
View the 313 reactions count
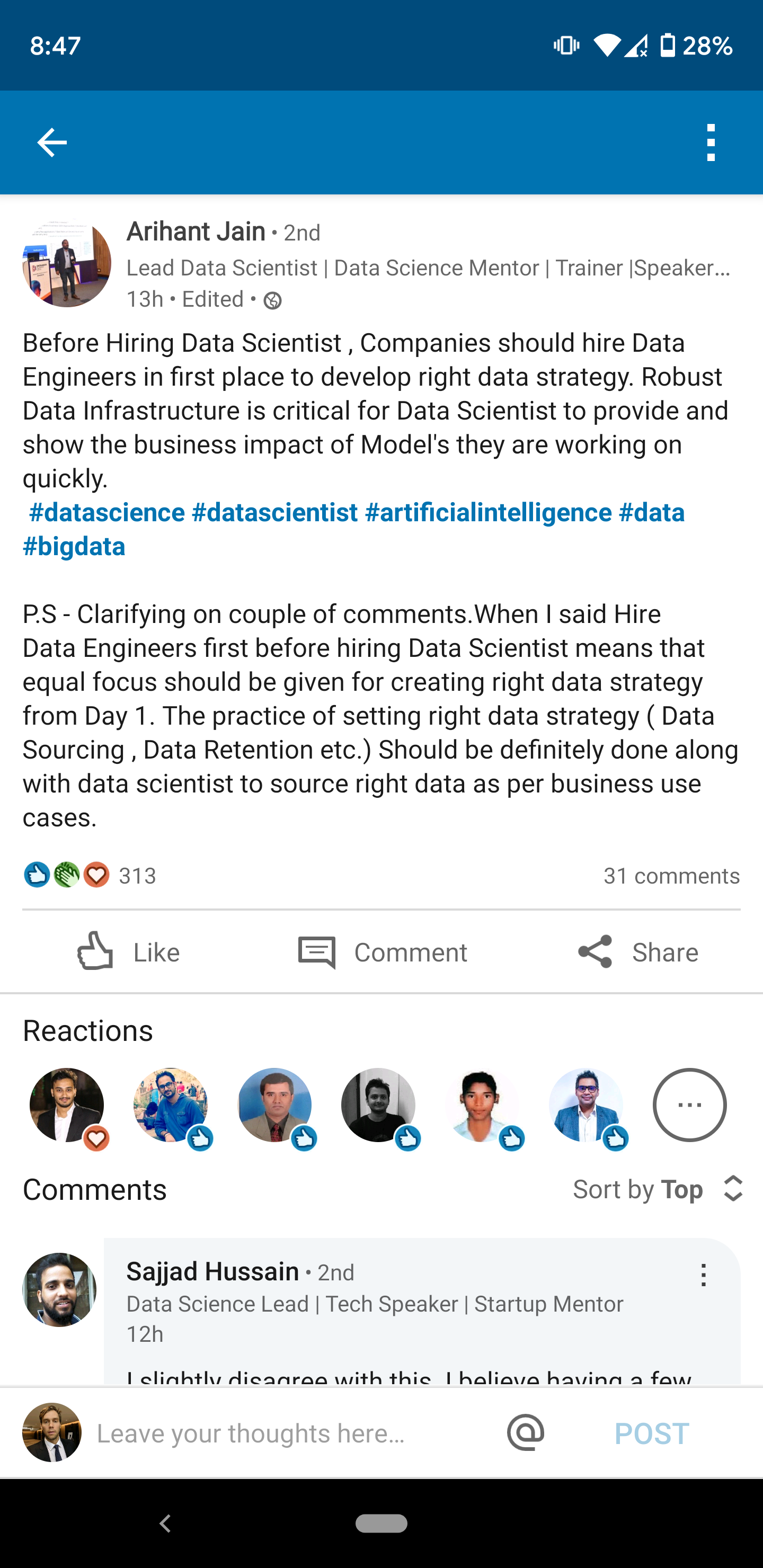[138, 876]
